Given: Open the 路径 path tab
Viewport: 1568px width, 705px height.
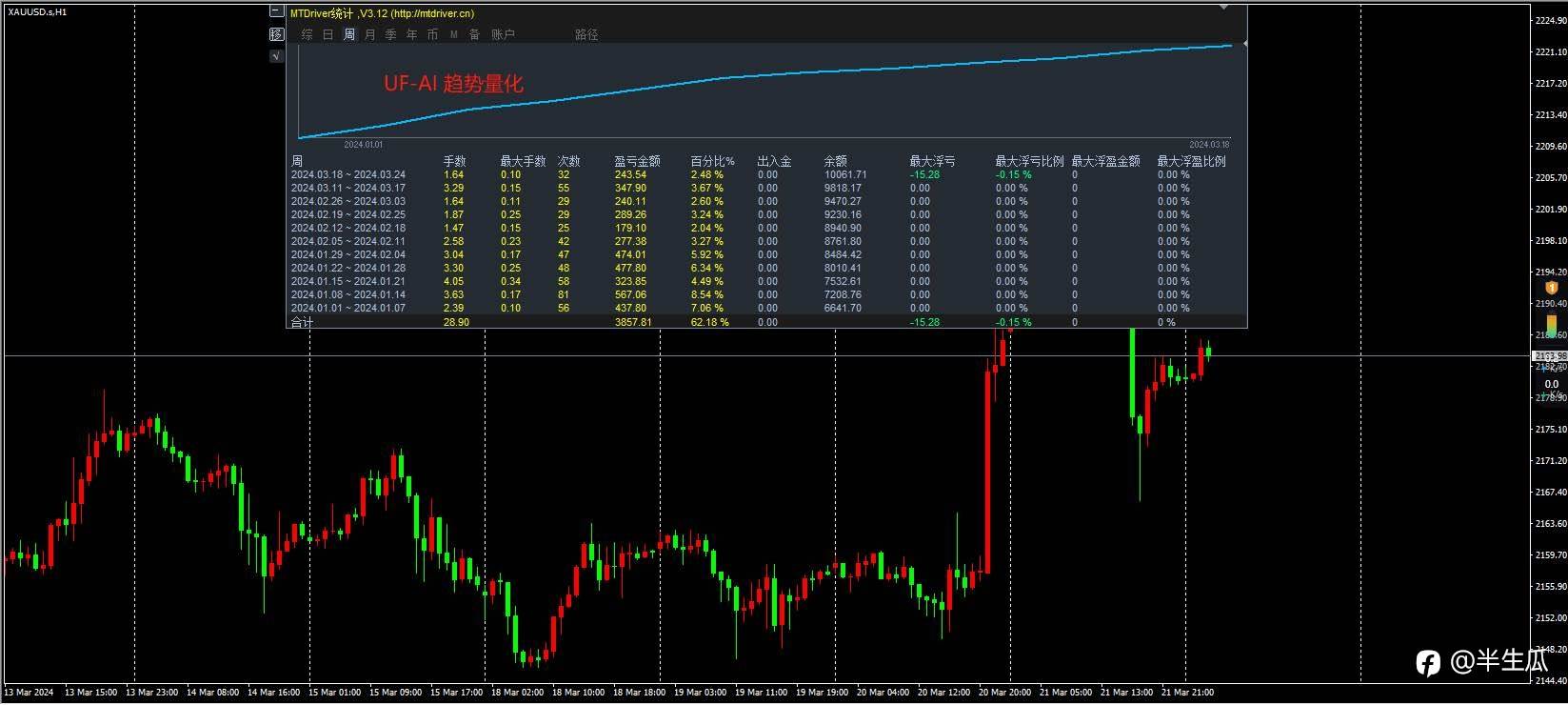Looking at the screenshot, I should (586, 34).
